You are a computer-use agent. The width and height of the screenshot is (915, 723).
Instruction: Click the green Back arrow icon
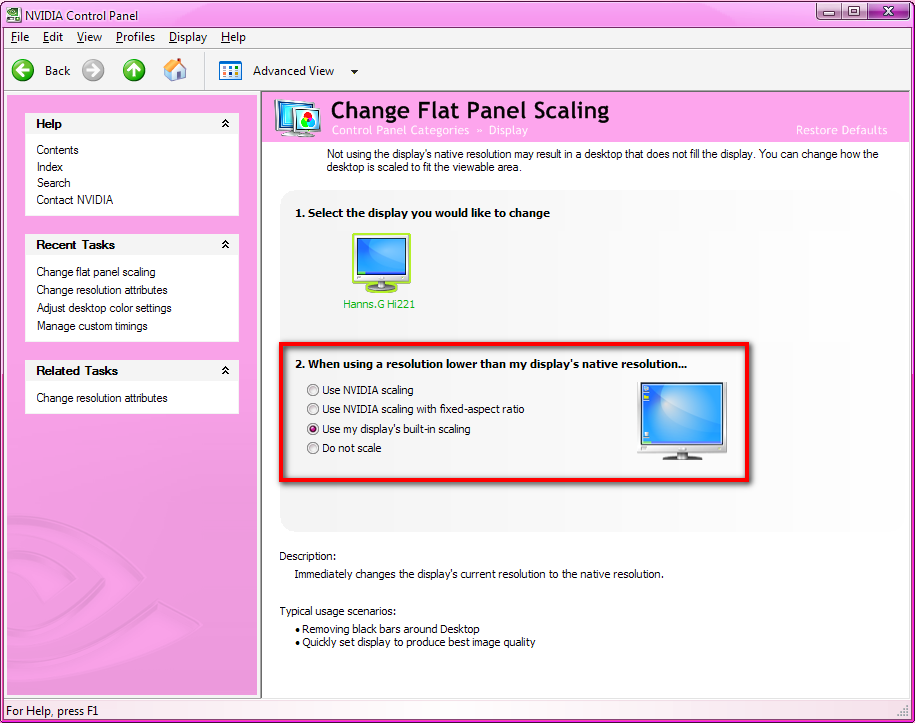click(x=23, y=71)
